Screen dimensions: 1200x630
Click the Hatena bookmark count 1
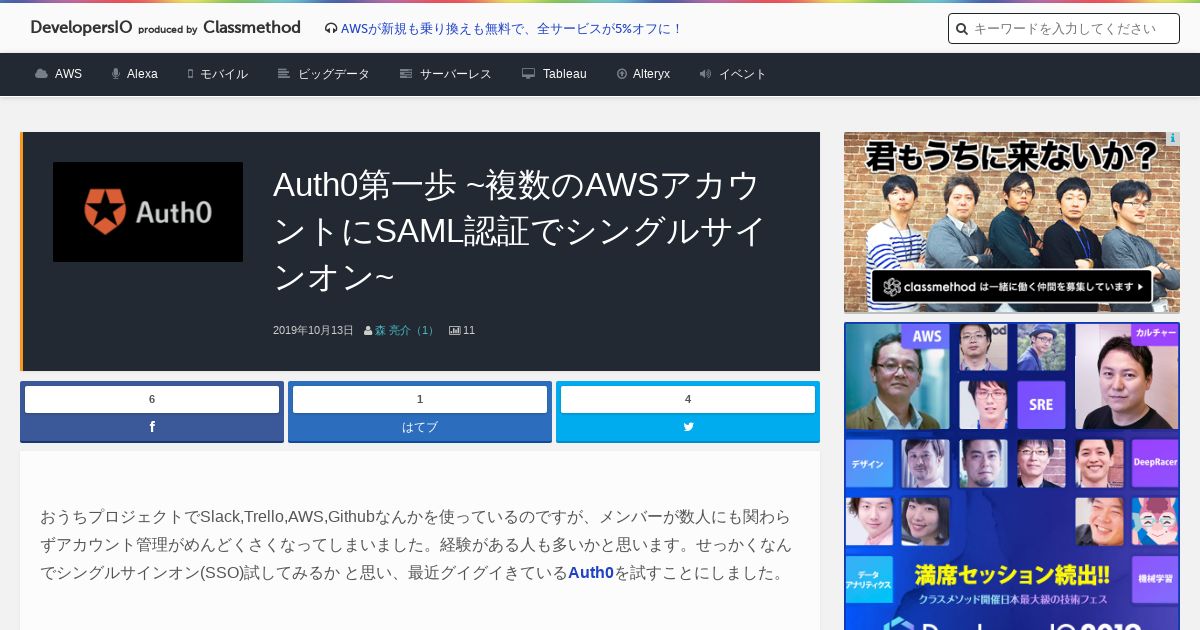420,399
